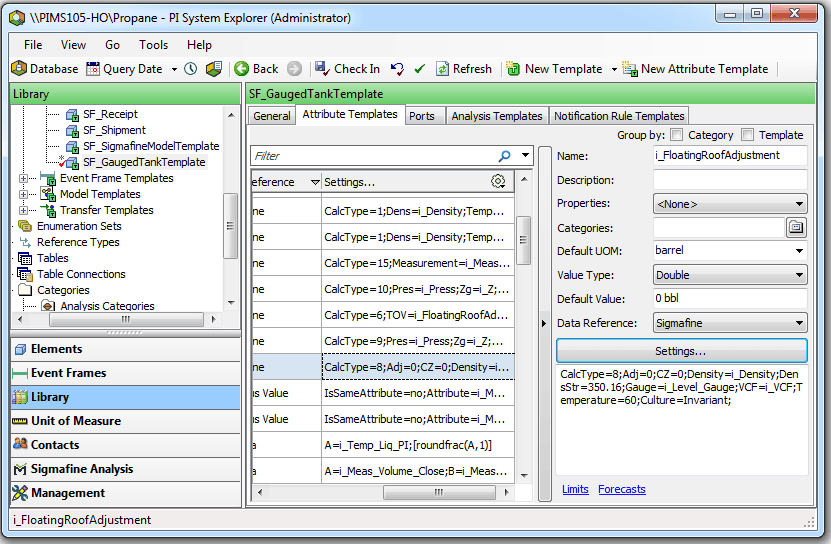The image size is (831, 544).
Task: Expand Transfer Templates tree node
Action: tap(23, 210)
